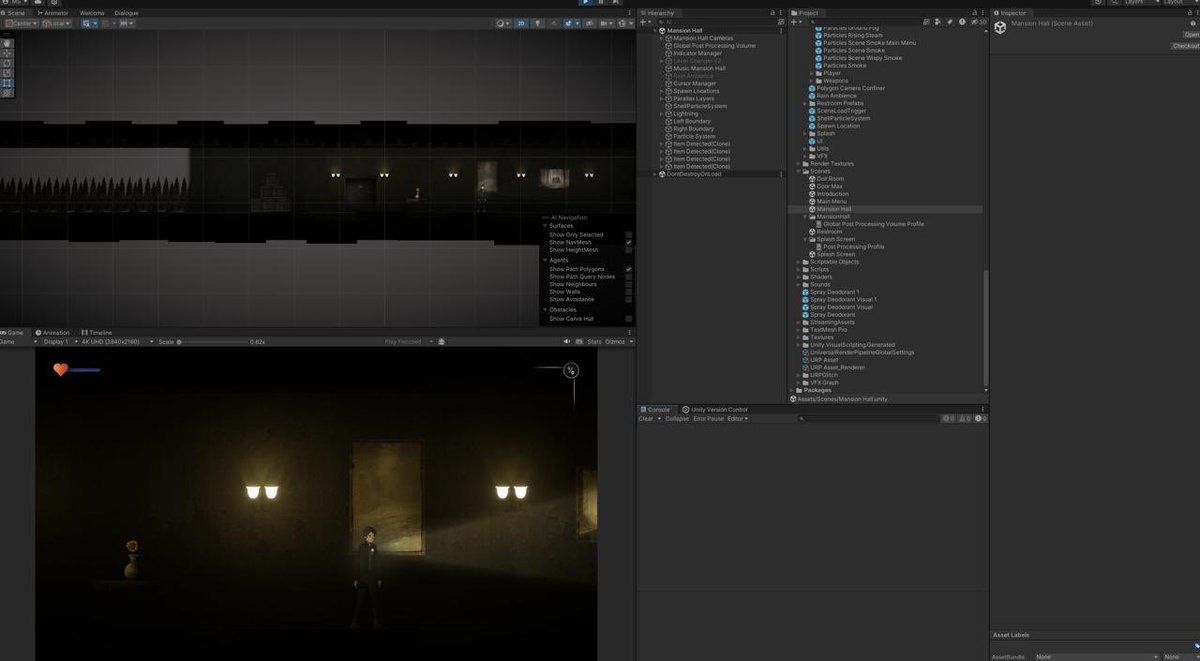Screen dimensions: 1200x661
Task: Enable Show Carve Hull checkbox
Action: tap(628, 318)
